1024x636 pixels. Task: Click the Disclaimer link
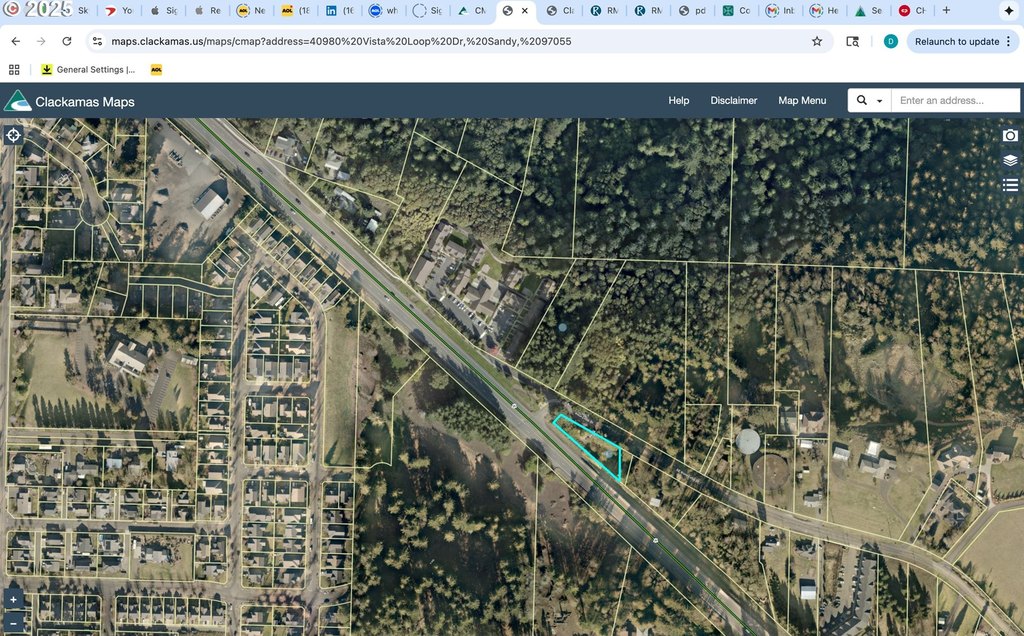pyautogui.click(x=734, y=101)
